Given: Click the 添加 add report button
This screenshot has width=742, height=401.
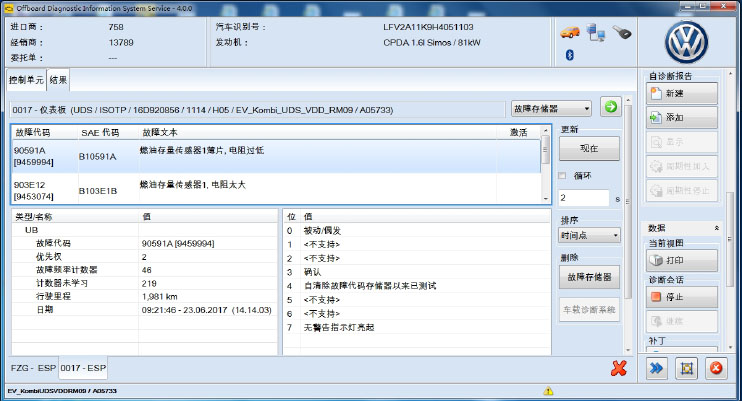Looking at the screenshot, I should coord(682,117).
